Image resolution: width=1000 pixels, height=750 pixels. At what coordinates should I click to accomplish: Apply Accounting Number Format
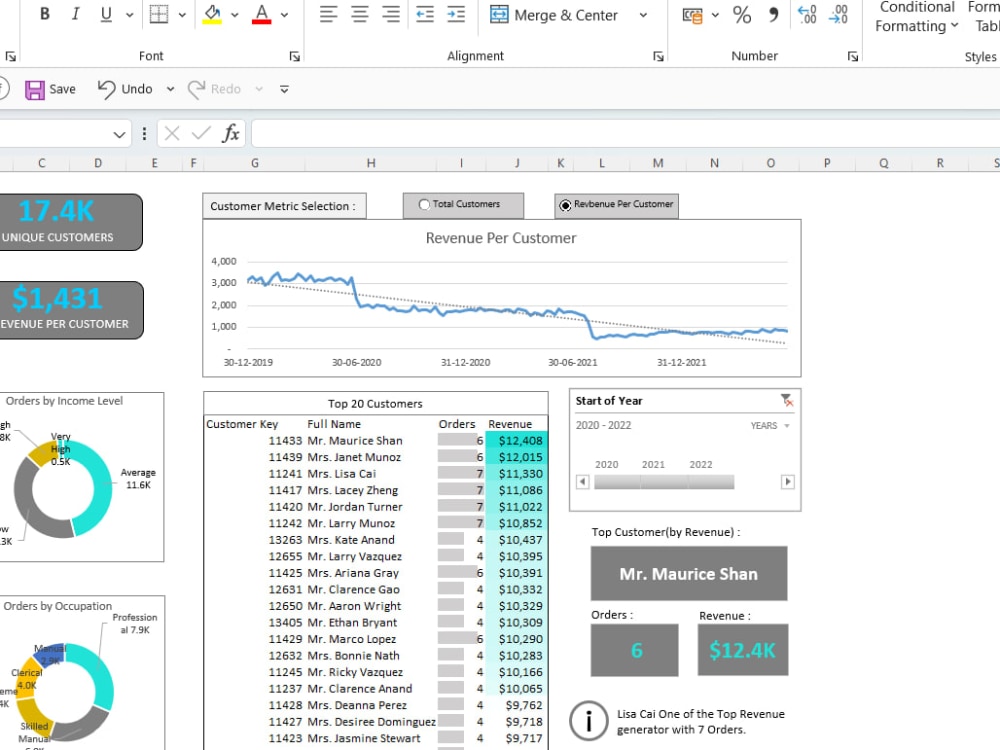[x=692, y=15]
